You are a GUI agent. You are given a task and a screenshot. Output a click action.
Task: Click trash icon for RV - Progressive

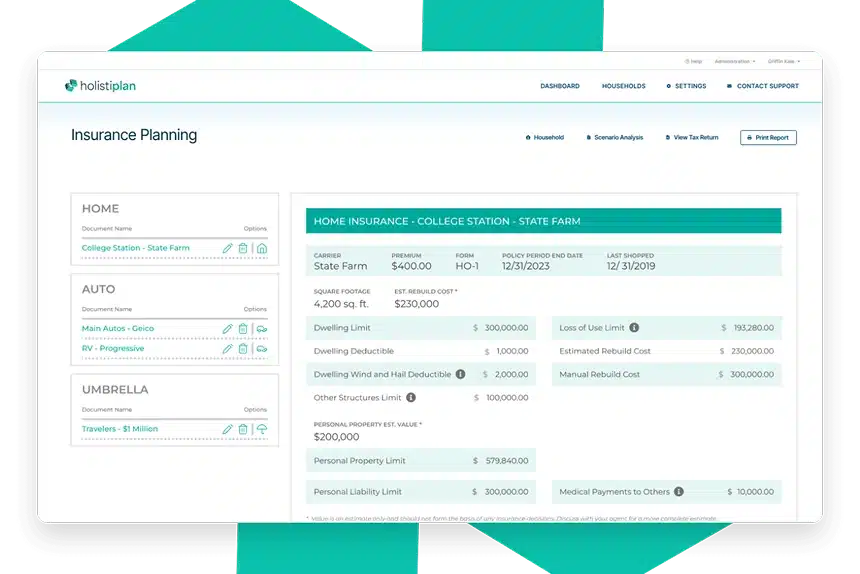pyautogui.click(x=243, y=349)
